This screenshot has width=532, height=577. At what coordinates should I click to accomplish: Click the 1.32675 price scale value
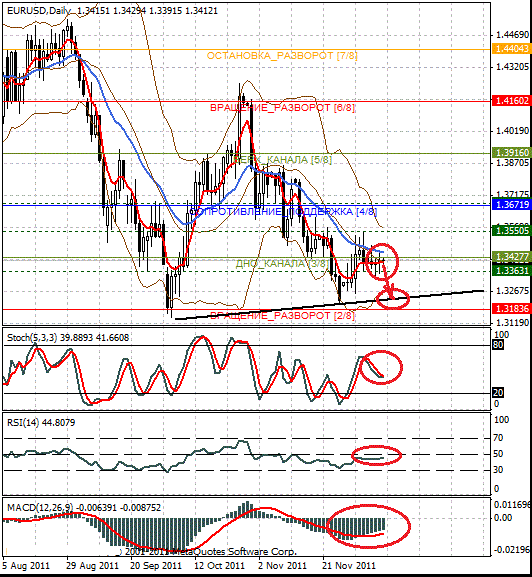pyautogui.click(x=513, y=291)
